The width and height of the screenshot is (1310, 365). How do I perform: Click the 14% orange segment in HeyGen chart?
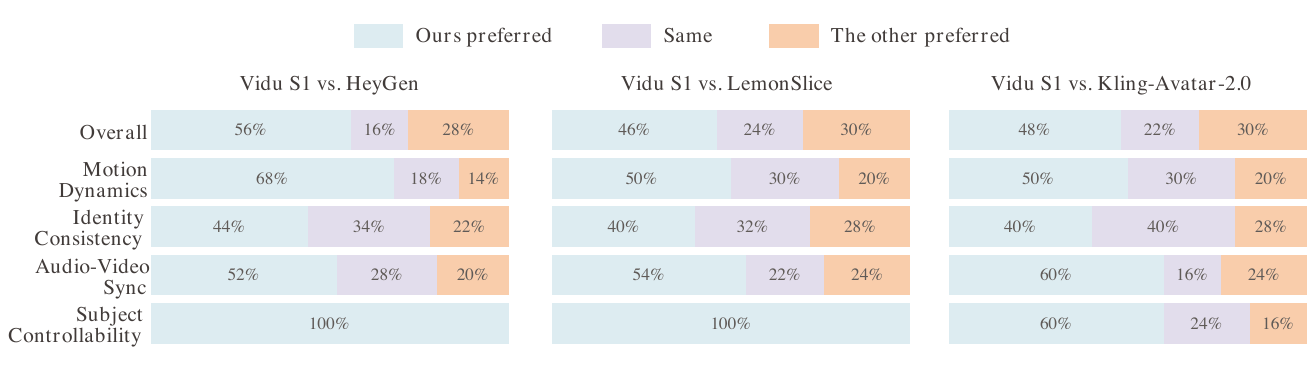(x=484, y=178)
